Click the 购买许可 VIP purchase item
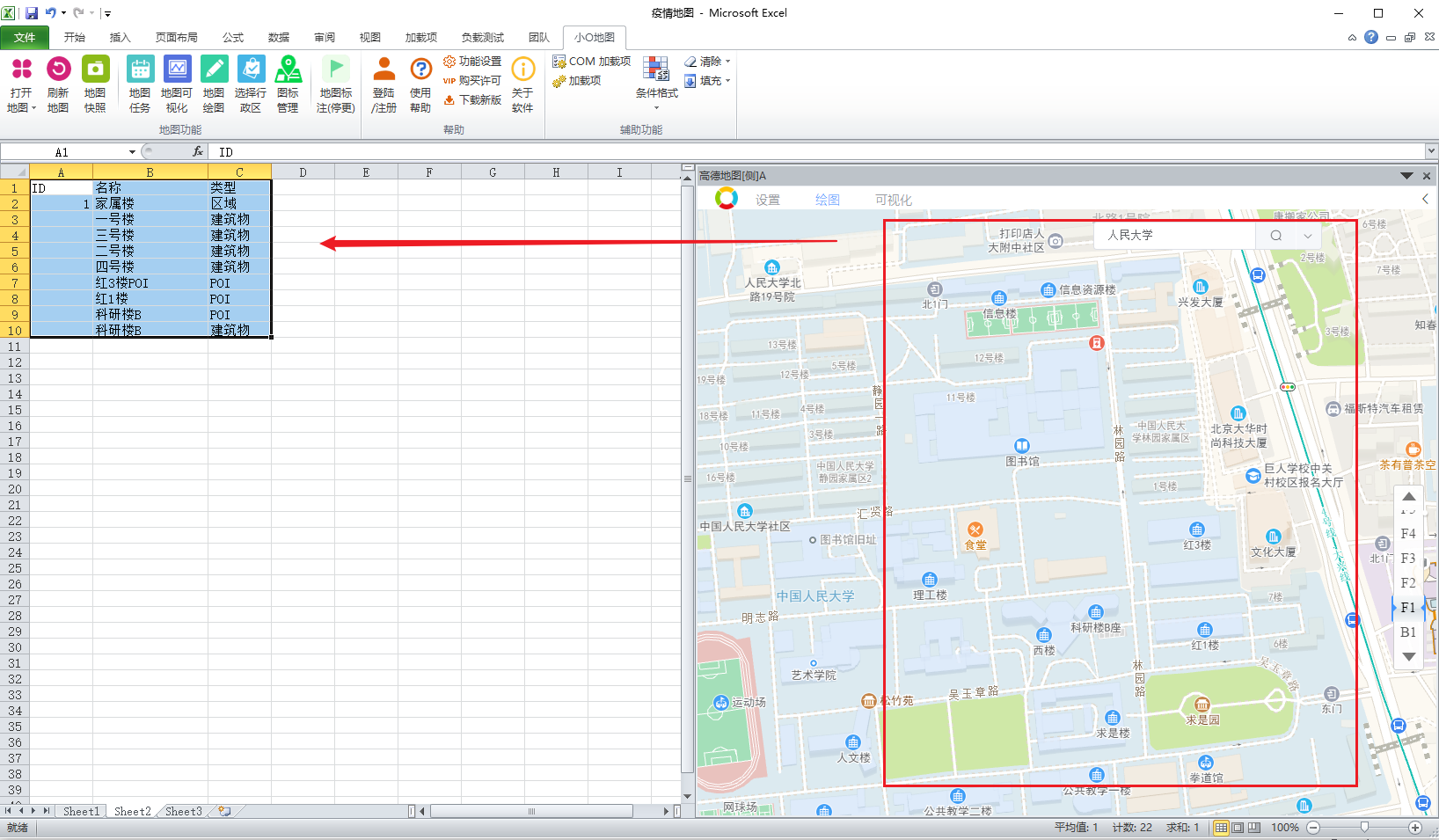Viewport: 1439px width, 840px height. tap(472, 81)
